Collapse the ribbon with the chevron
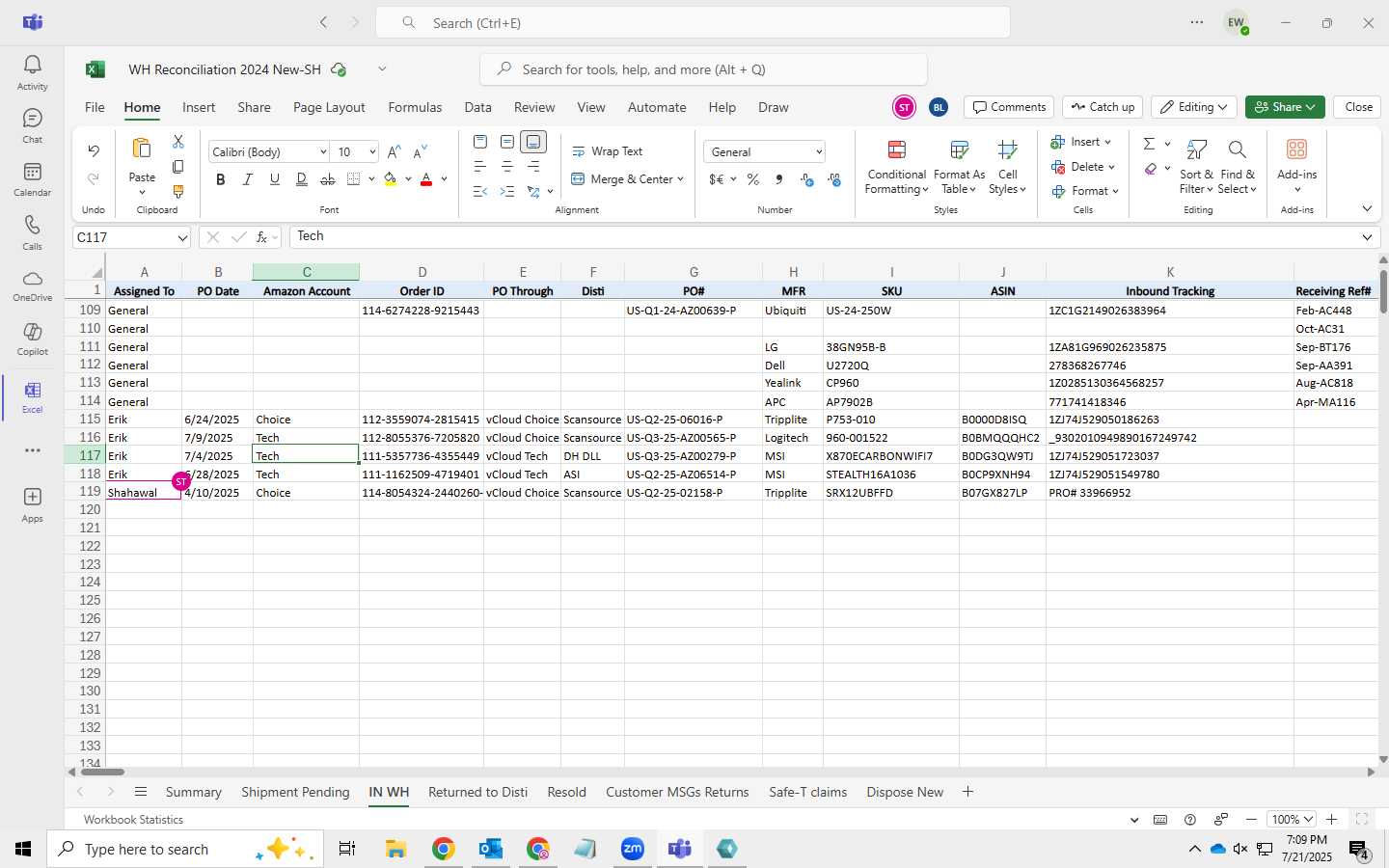The height and width of the screenshot is (868, 1389). (1367, 208)
